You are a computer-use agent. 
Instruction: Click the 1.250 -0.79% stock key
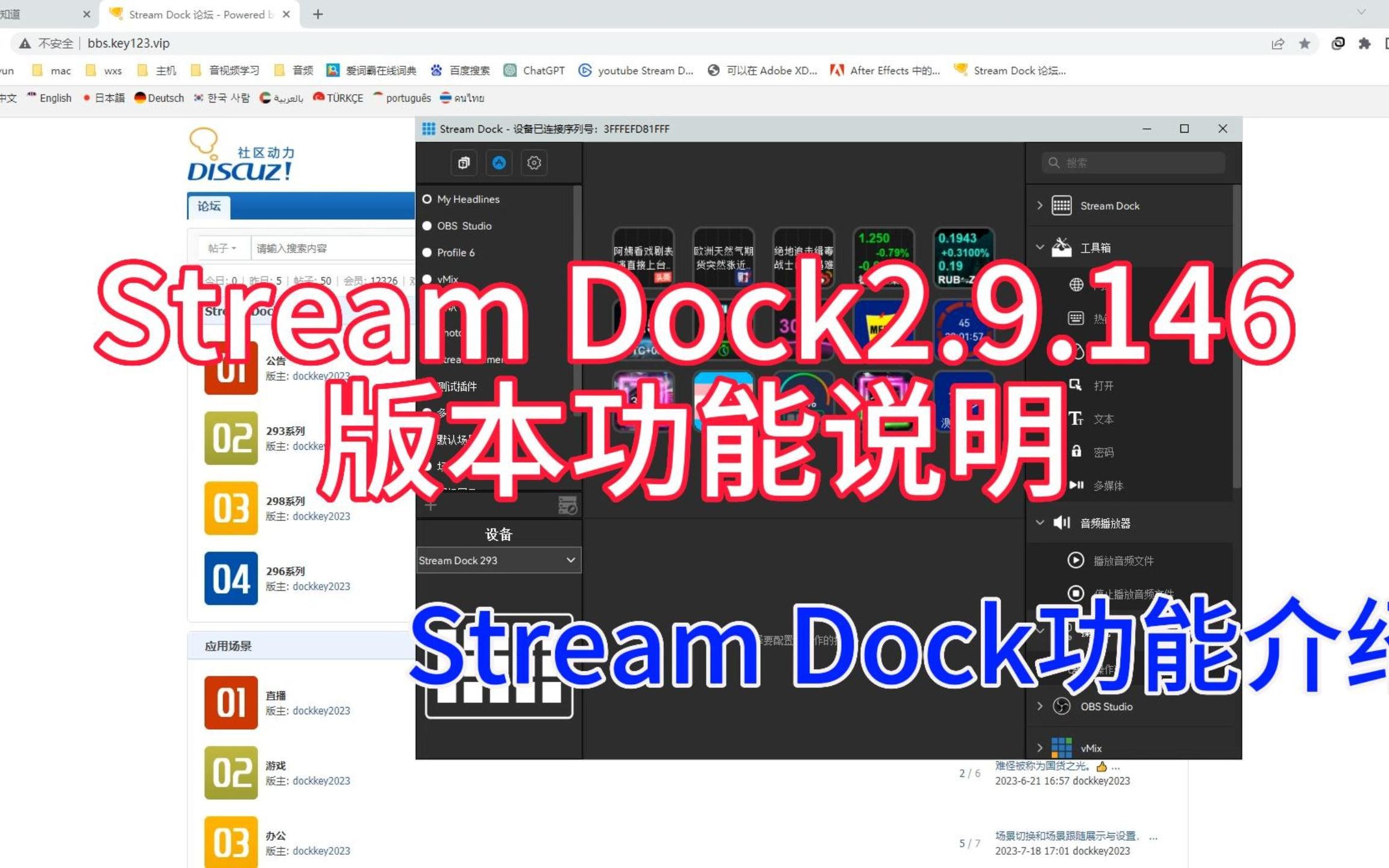coord(883,257)
